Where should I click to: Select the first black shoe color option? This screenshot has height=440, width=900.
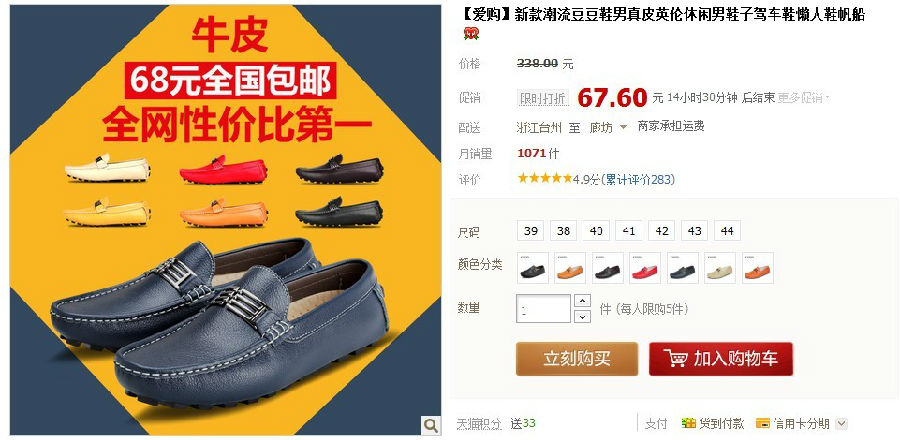point(533,268)
